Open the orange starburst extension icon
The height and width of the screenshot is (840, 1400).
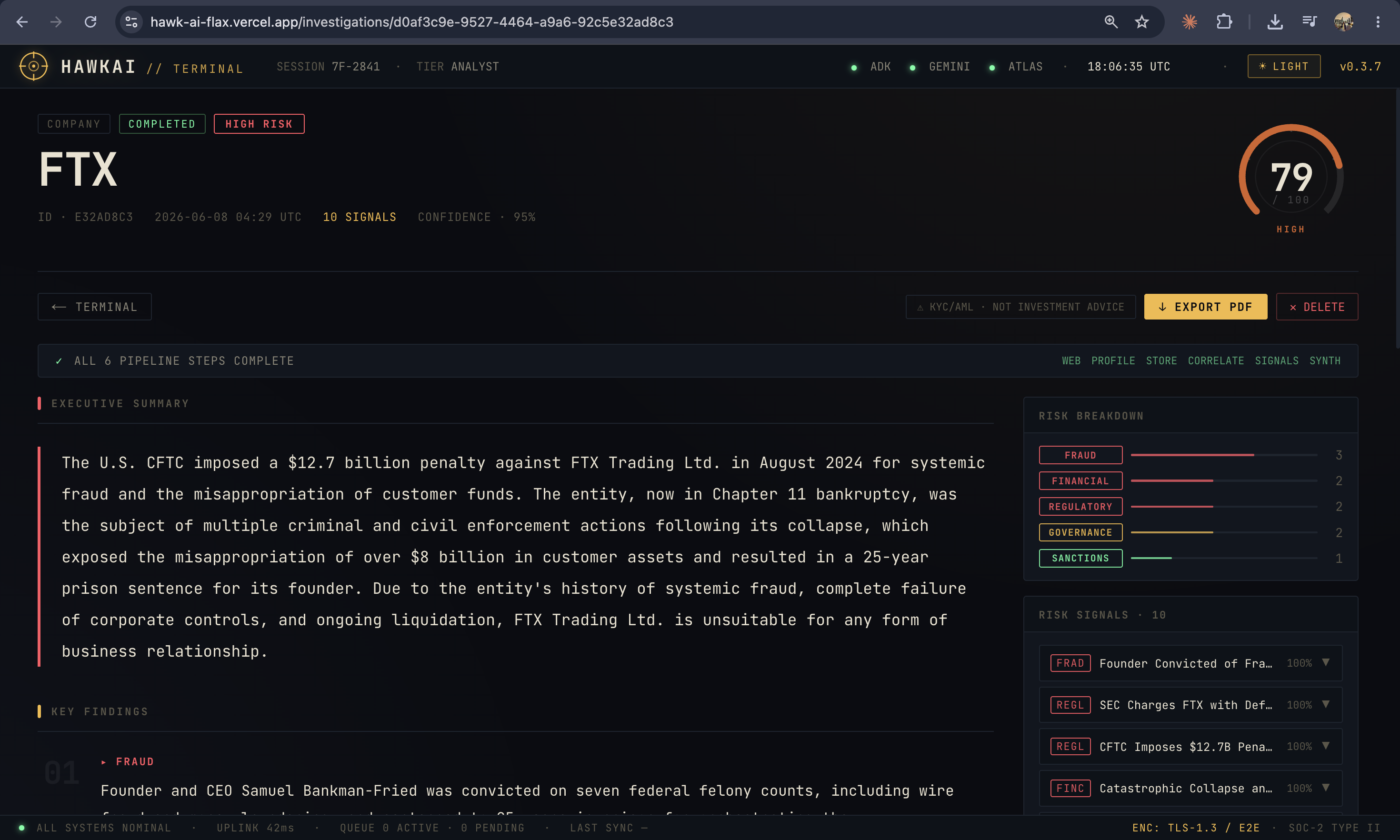coord(1190,22)
